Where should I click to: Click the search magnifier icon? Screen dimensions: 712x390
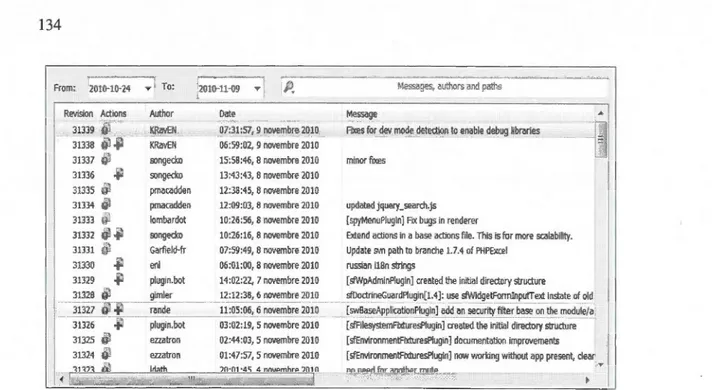click(x=289, y=87)
